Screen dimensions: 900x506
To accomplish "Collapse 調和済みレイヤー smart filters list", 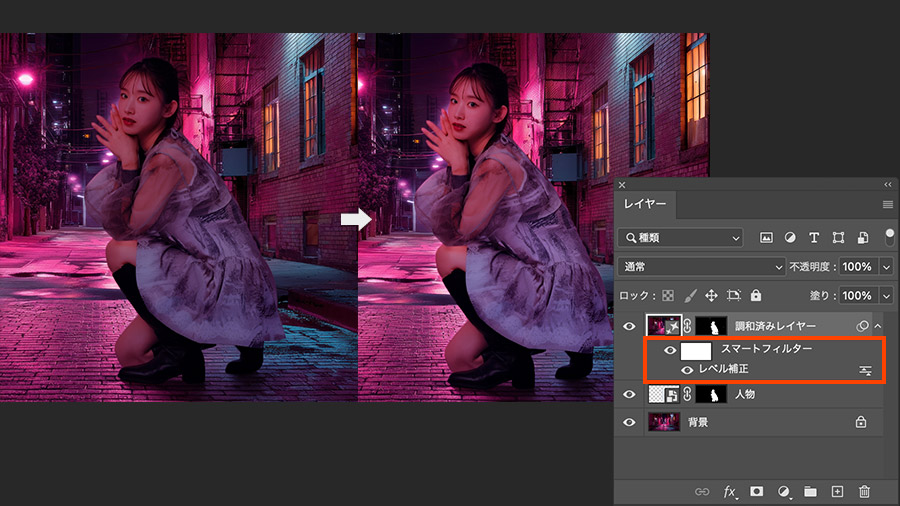I will pos(878,326).
